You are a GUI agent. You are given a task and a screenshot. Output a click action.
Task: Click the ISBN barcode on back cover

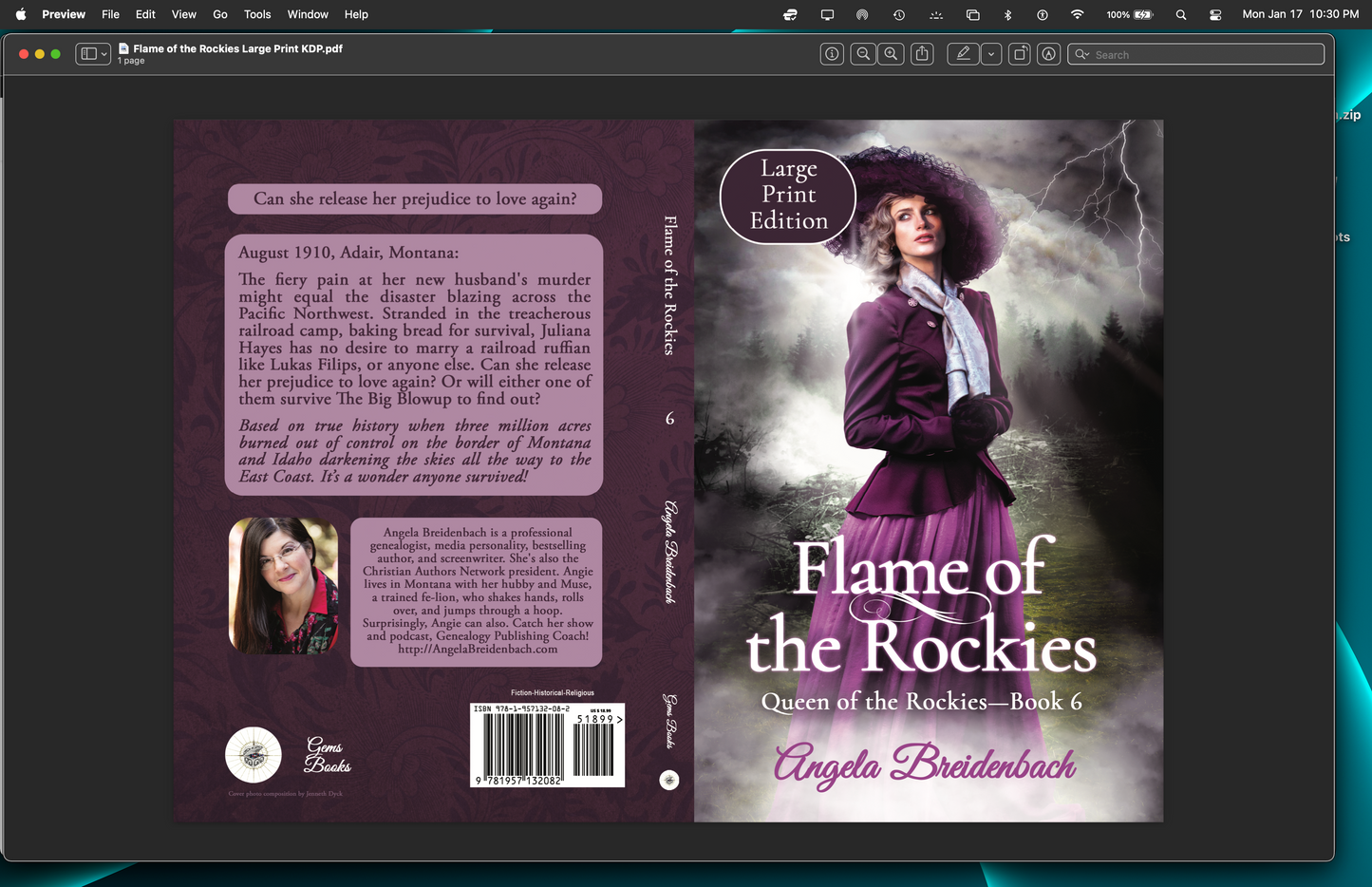click(x=547, y=745)
